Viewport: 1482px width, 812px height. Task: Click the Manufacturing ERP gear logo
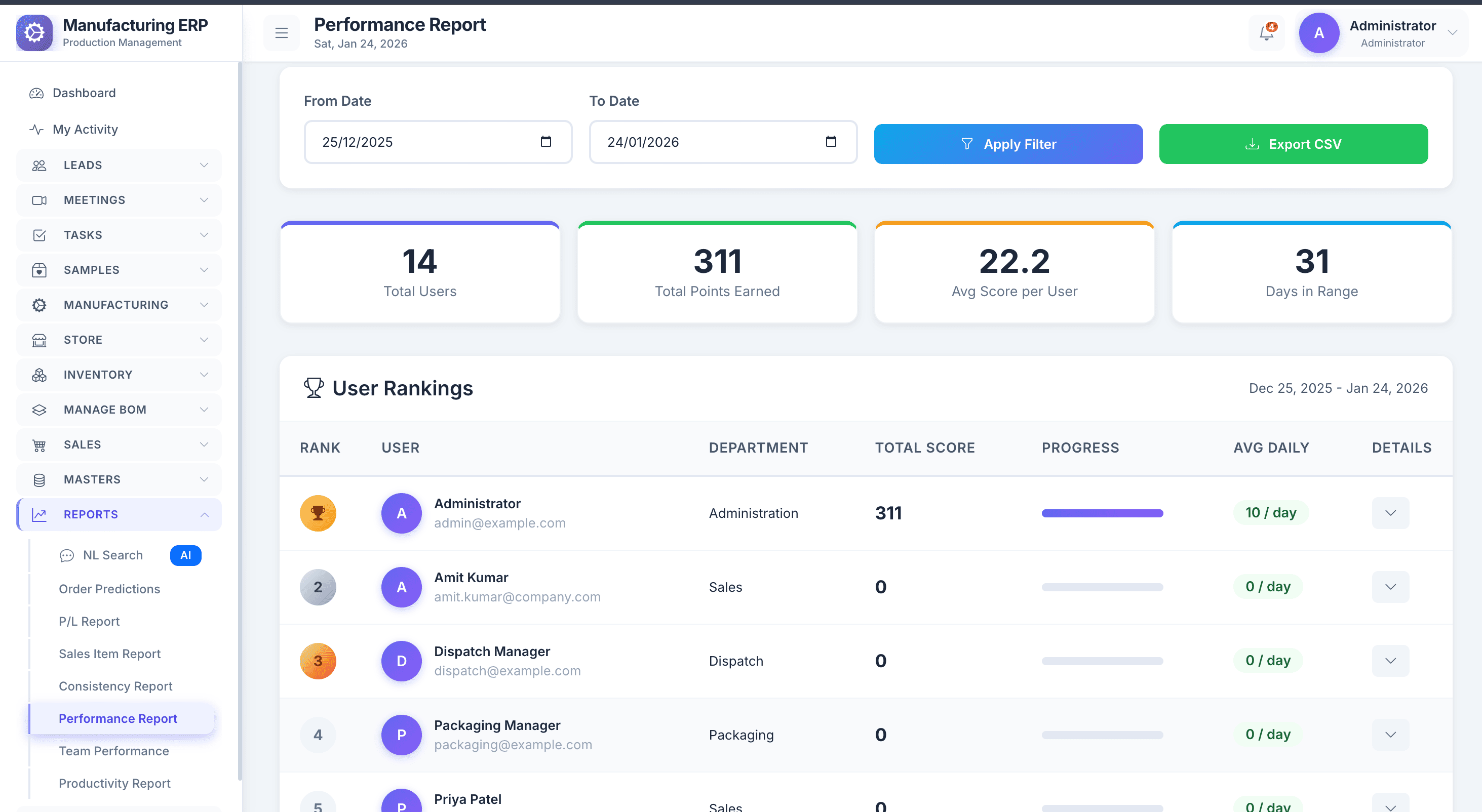[34, 33]
